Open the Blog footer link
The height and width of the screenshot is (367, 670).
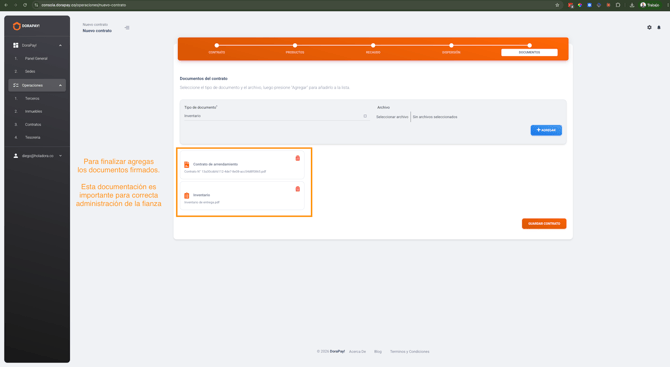[x=378, y=352]
